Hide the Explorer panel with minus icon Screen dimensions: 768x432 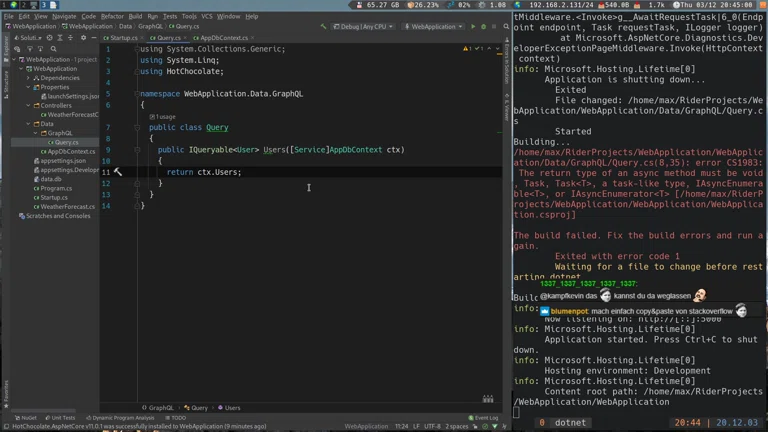[x=94, y=38]
